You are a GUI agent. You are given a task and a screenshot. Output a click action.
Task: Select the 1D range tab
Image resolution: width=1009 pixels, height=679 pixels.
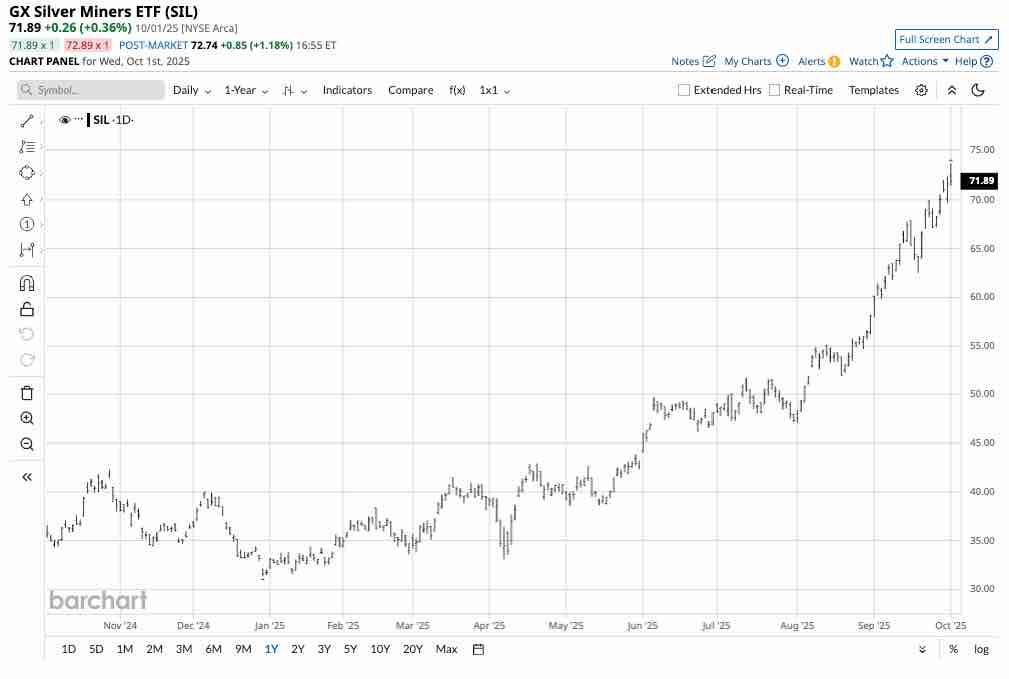69,649
